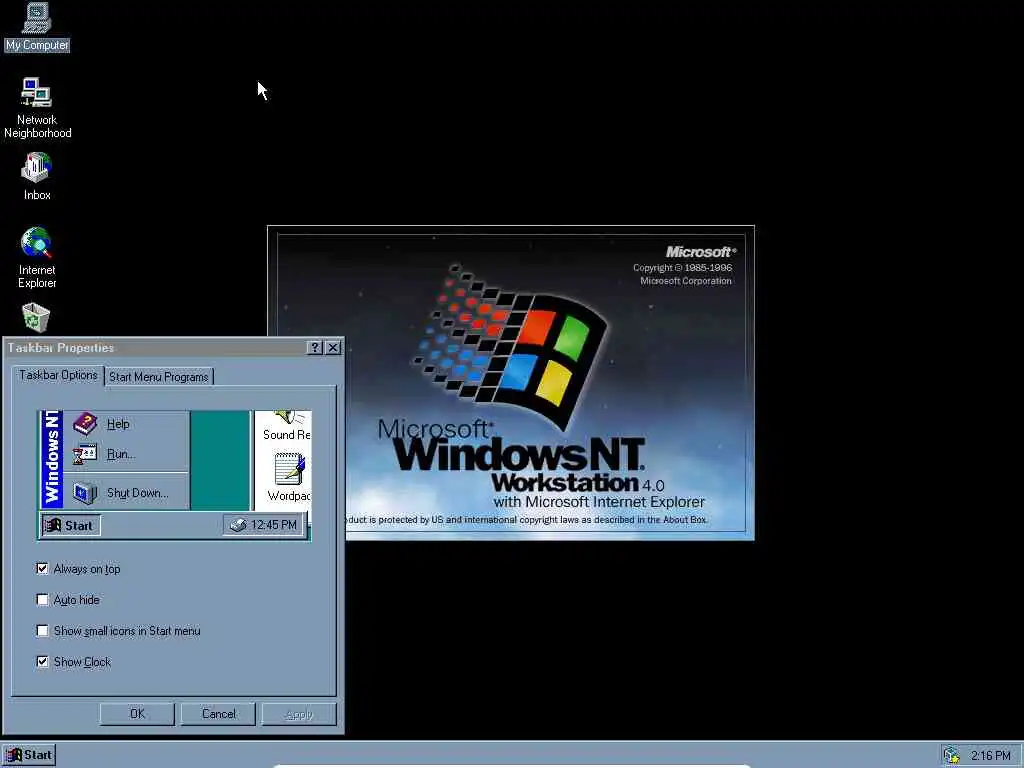The width and height of the screenshot is (1024, 768).
Task: Switch to the Start Menu Programs tab
Action: click(159, 377)
